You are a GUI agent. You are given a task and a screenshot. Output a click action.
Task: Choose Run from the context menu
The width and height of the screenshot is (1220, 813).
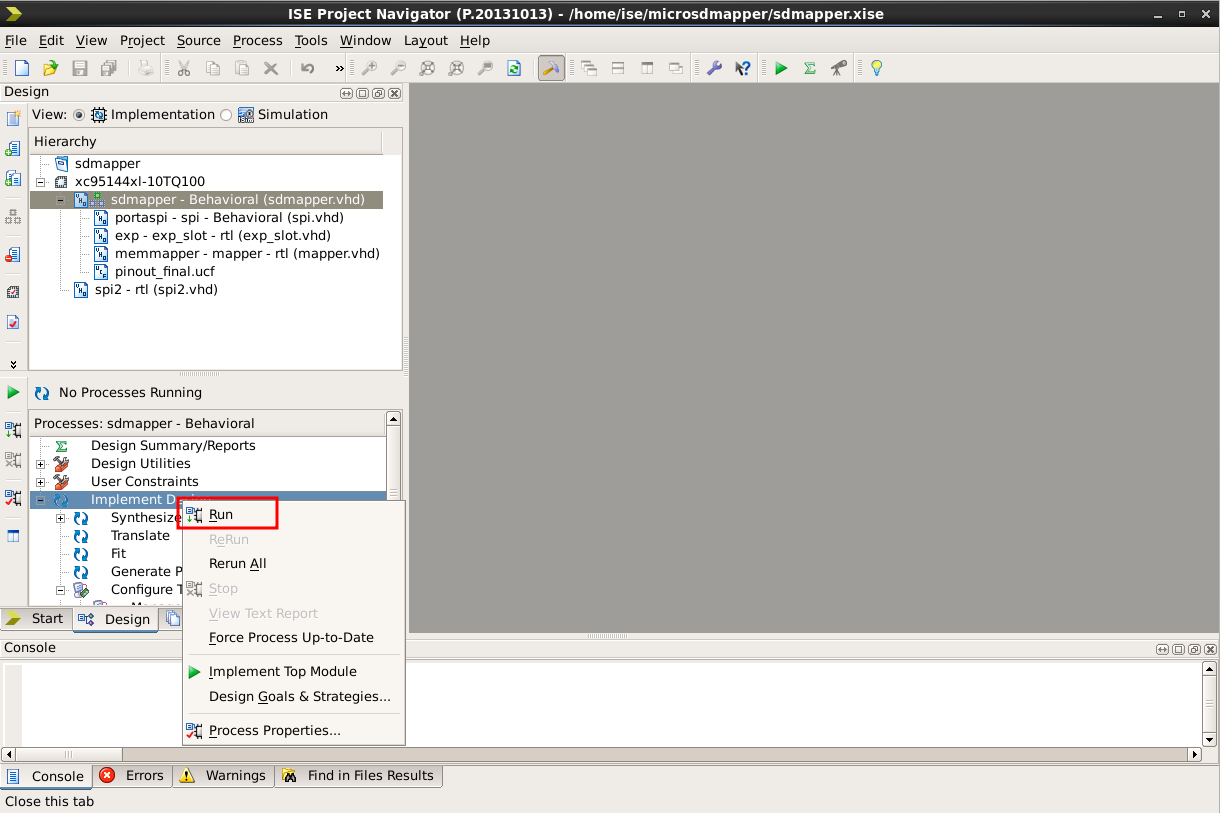click(x=221, y=515)
